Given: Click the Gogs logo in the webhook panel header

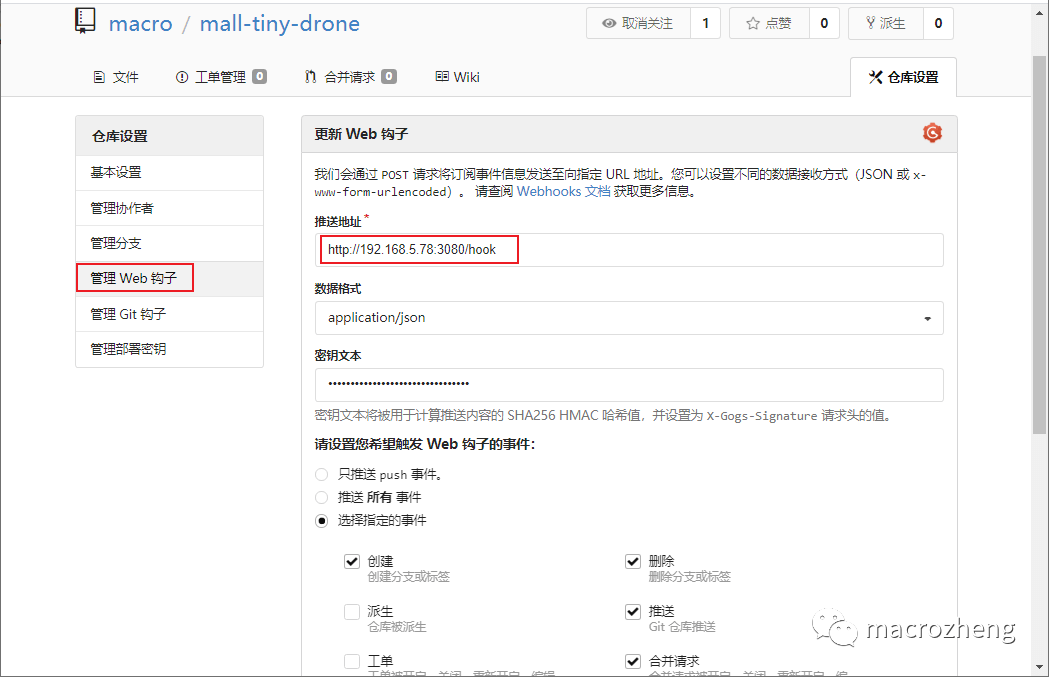Looking at the screenshot, I should (931, 132).
